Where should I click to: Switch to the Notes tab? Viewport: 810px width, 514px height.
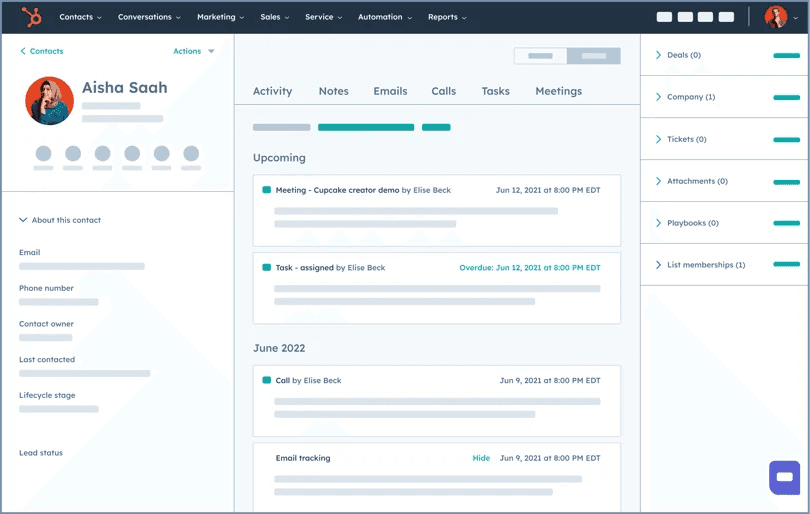333,91
